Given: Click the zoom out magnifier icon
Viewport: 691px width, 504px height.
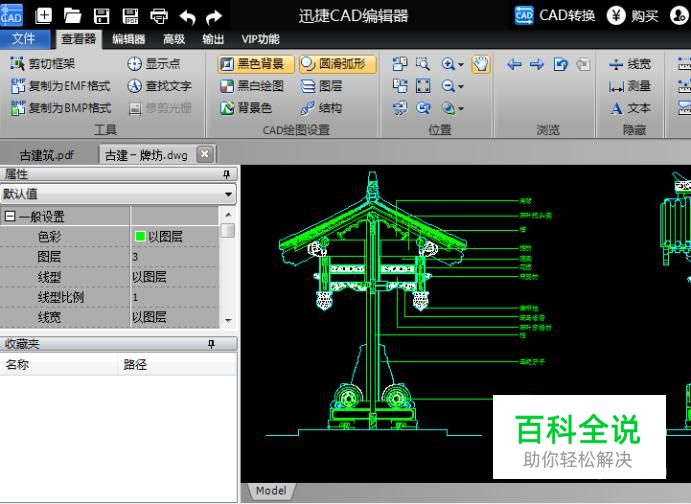Looking at the screenshot, I should [x=449, y=86].
